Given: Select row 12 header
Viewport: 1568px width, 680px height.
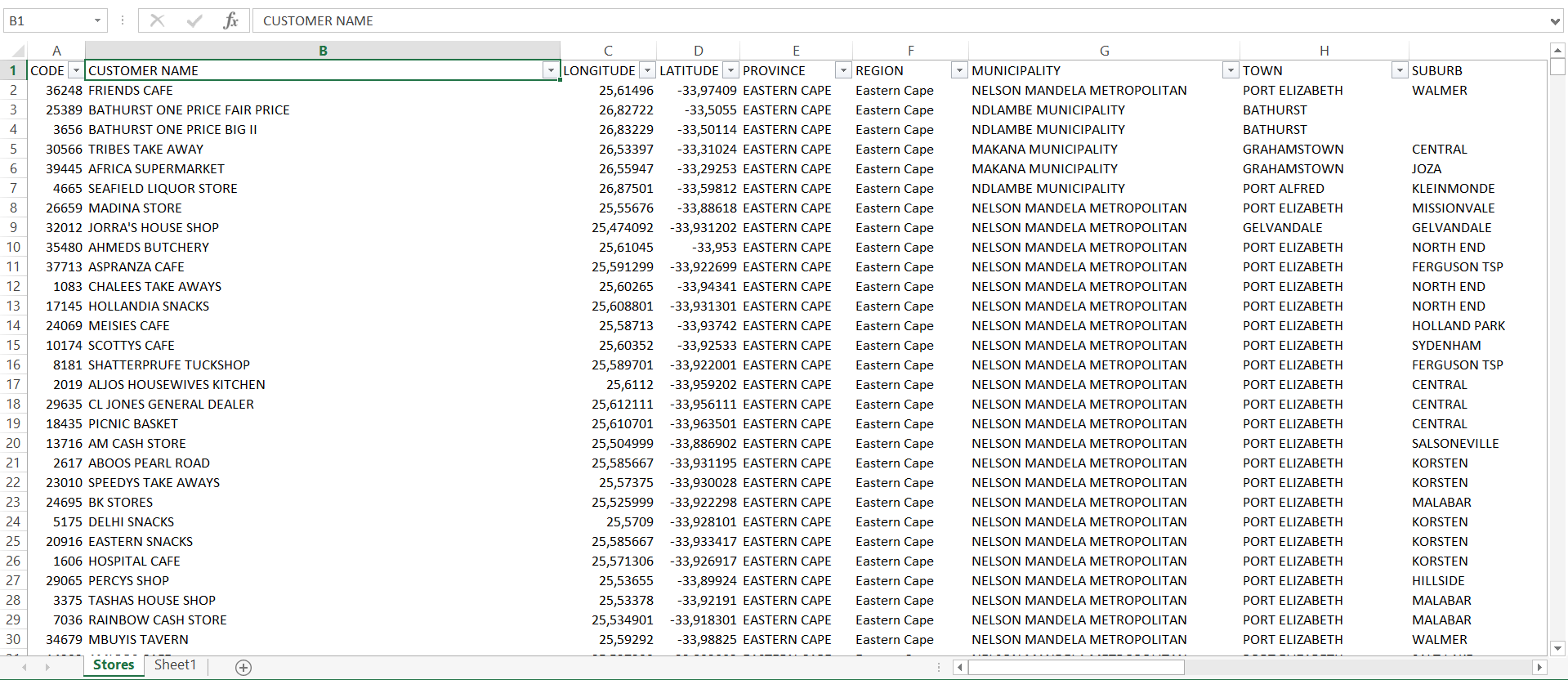Looking at the screenshot, I should click(14, 287).
